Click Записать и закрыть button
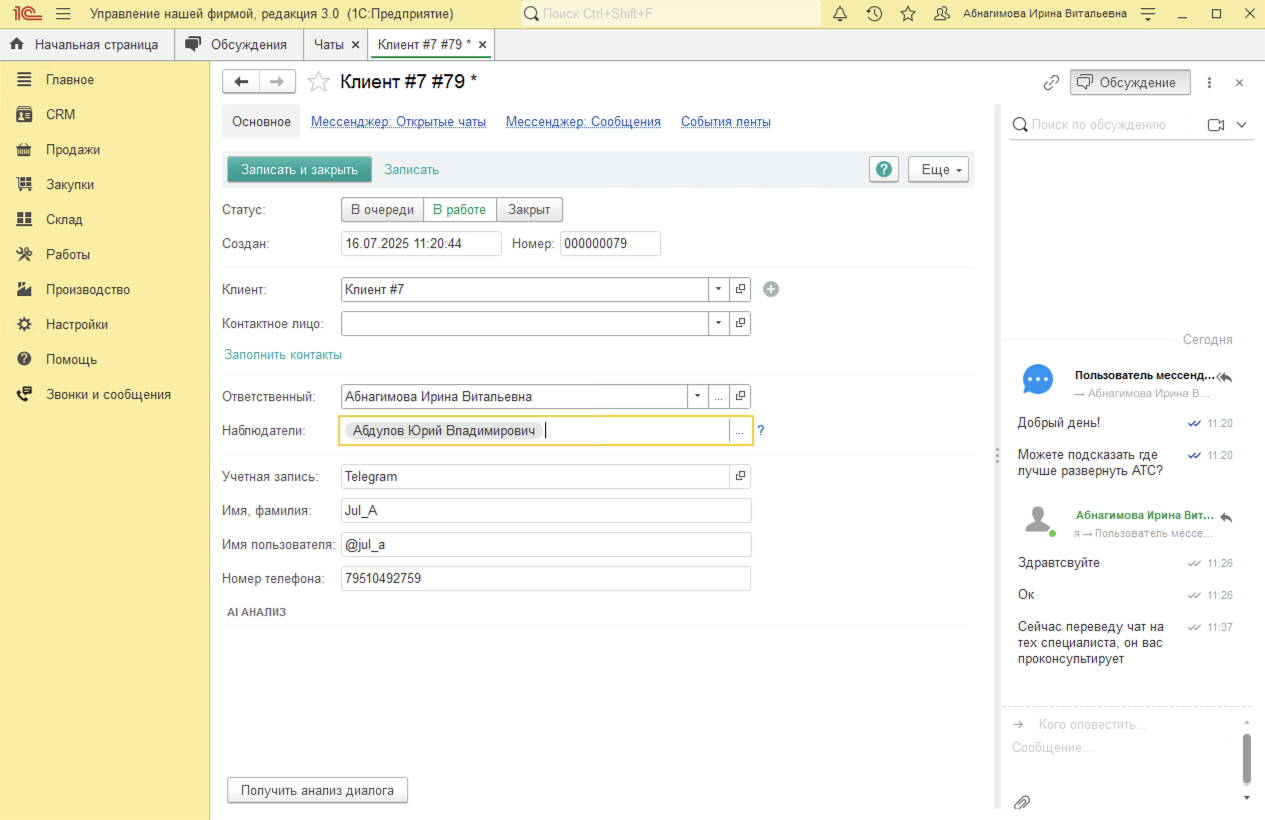 (299, 170)
